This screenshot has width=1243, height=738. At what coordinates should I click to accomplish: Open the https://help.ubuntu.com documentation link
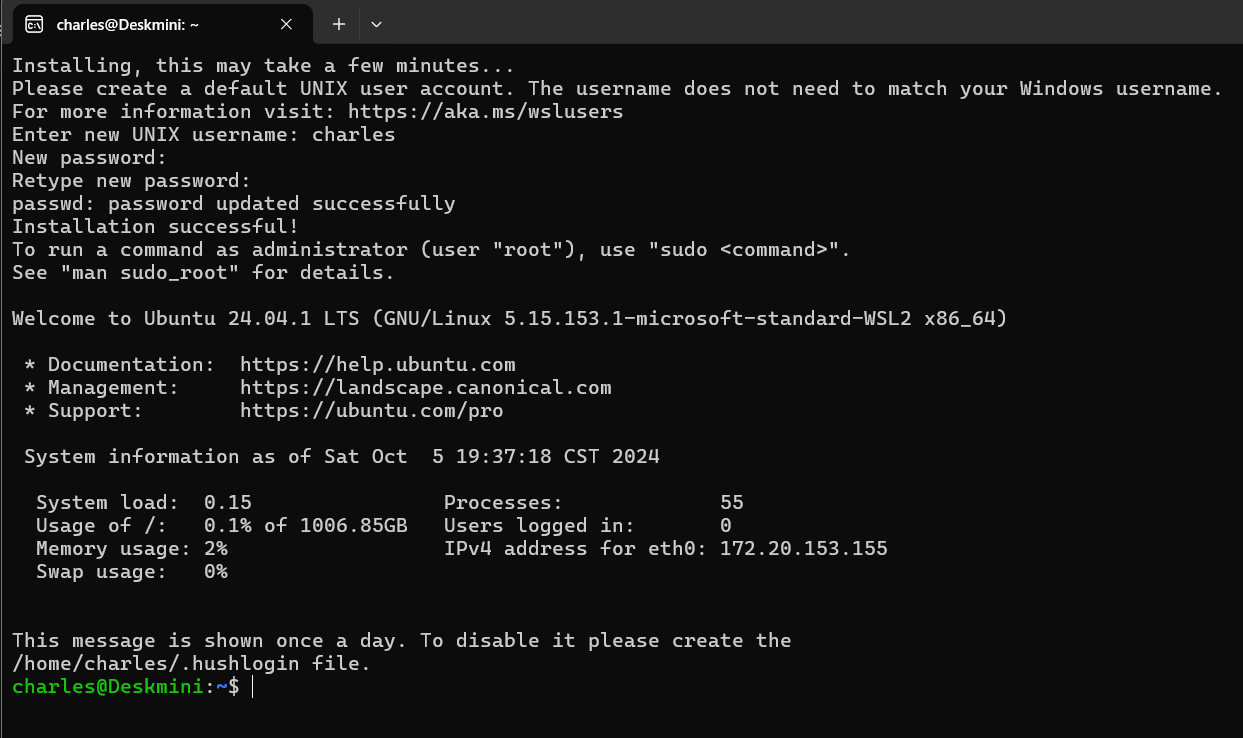click(377, 365)
